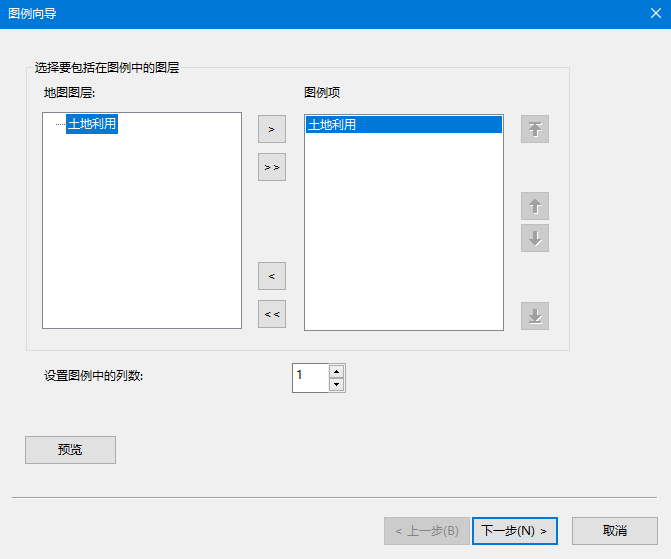Remove all items with << button
Image resolution: width=671 pixels, height=559 pixels.
(x=272, y=314)
